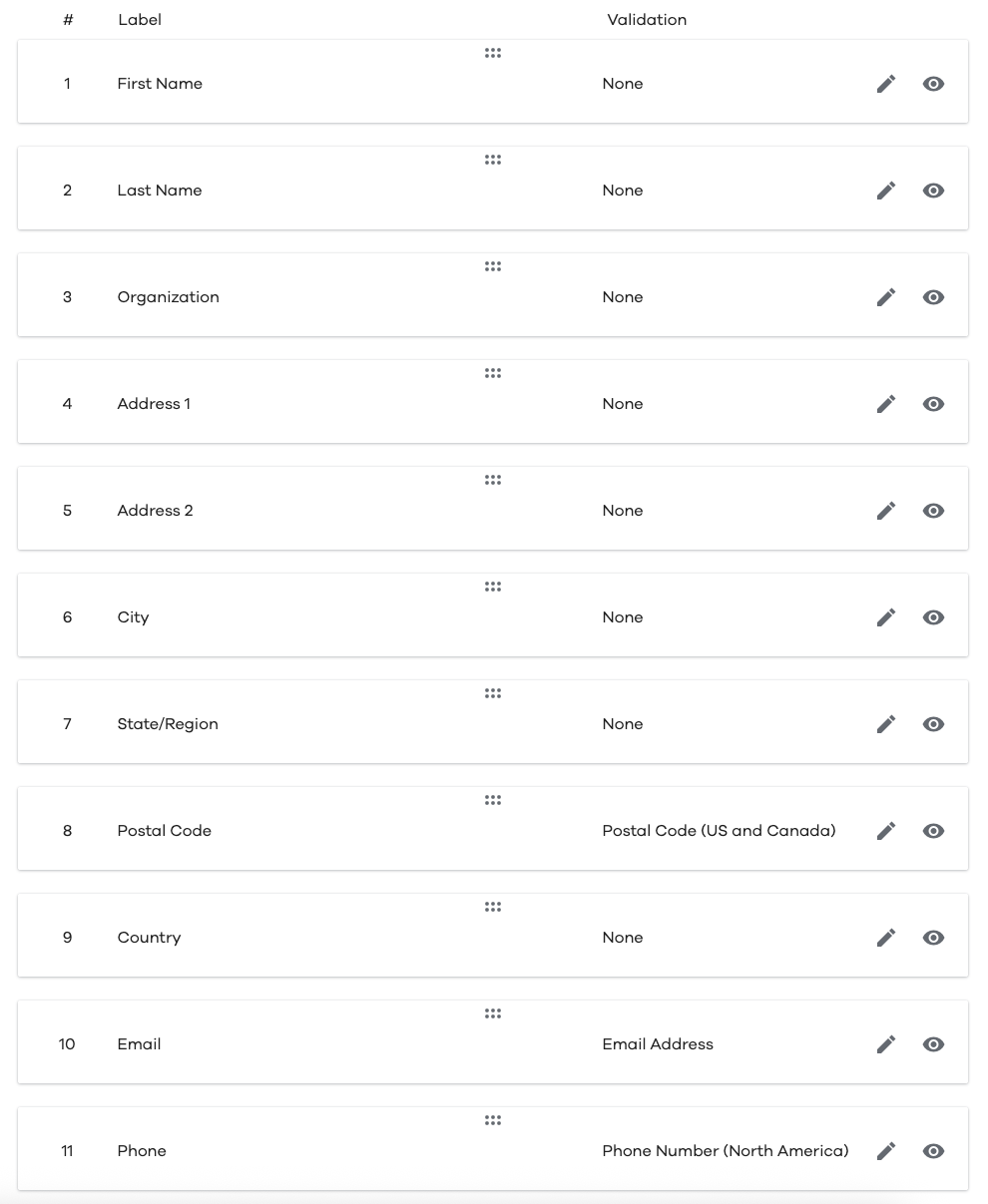Click the Label column header

(140, 20)
